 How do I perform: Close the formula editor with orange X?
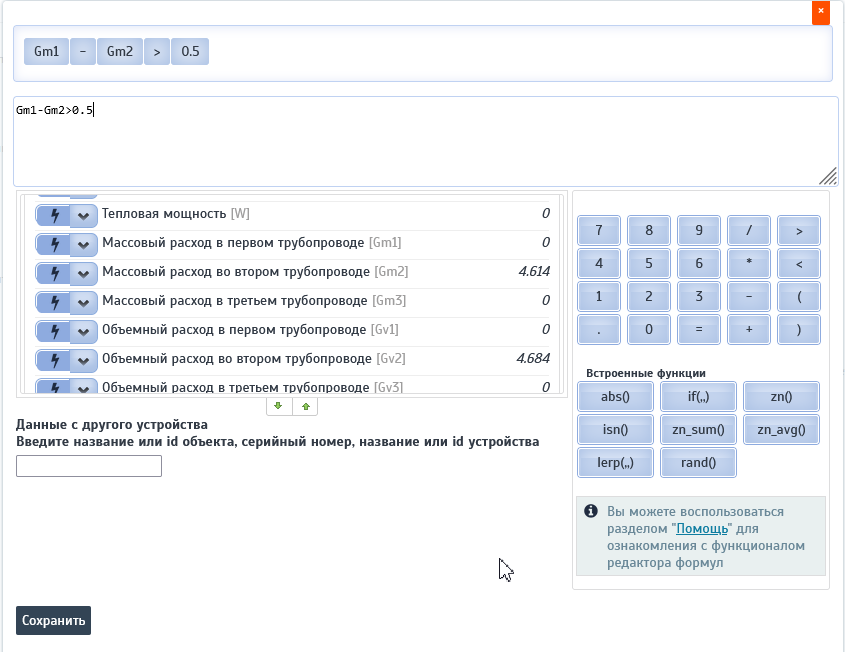[820, 12]
